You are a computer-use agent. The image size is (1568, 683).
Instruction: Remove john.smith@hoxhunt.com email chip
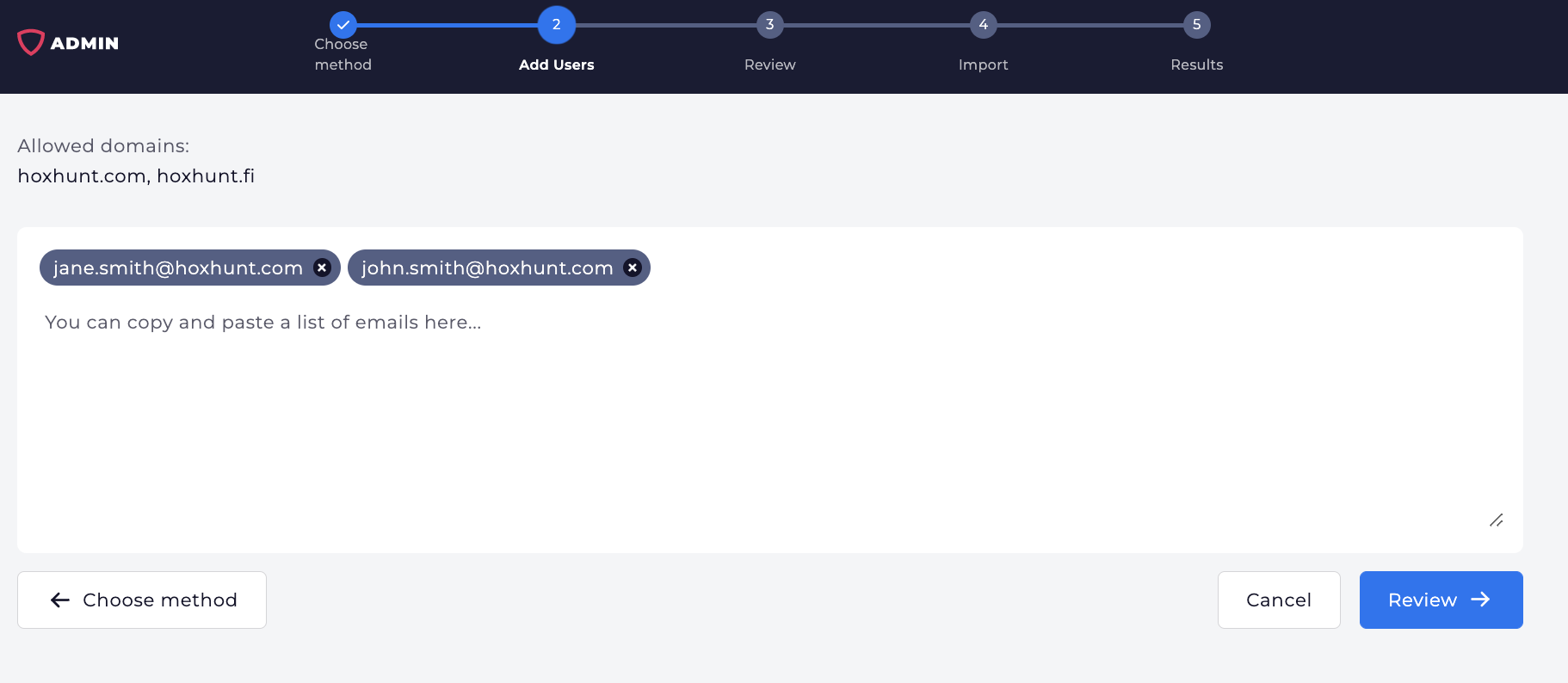(633, 268)
